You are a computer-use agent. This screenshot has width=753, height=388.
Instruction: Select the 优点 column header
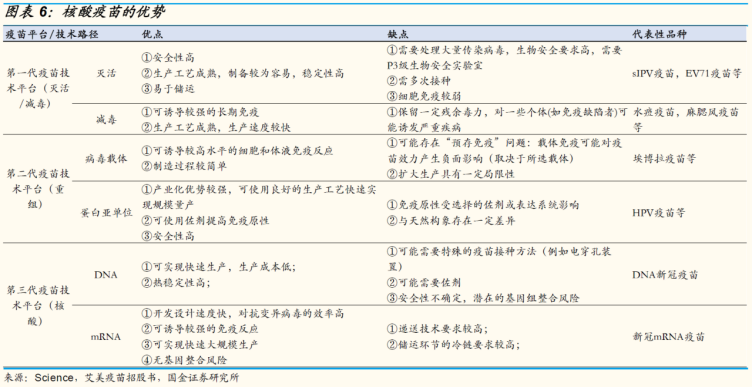(152, 34)
